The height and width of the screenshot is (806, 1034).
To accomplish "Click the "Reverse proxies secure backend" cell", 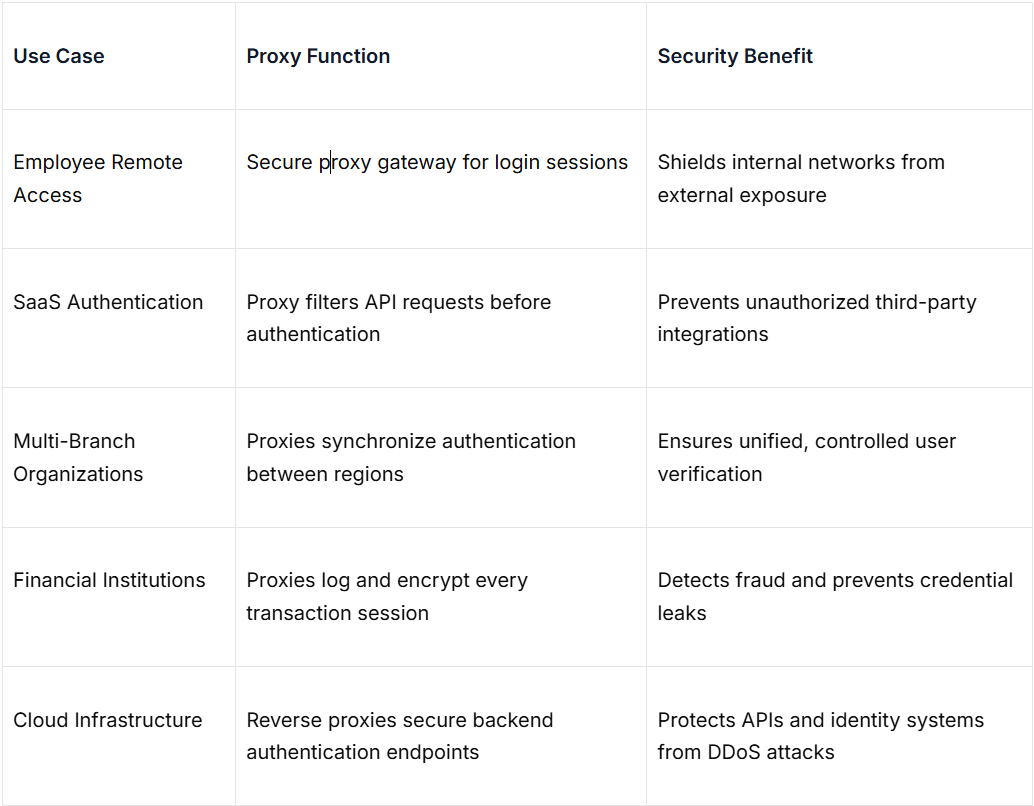I will [400, 736].
